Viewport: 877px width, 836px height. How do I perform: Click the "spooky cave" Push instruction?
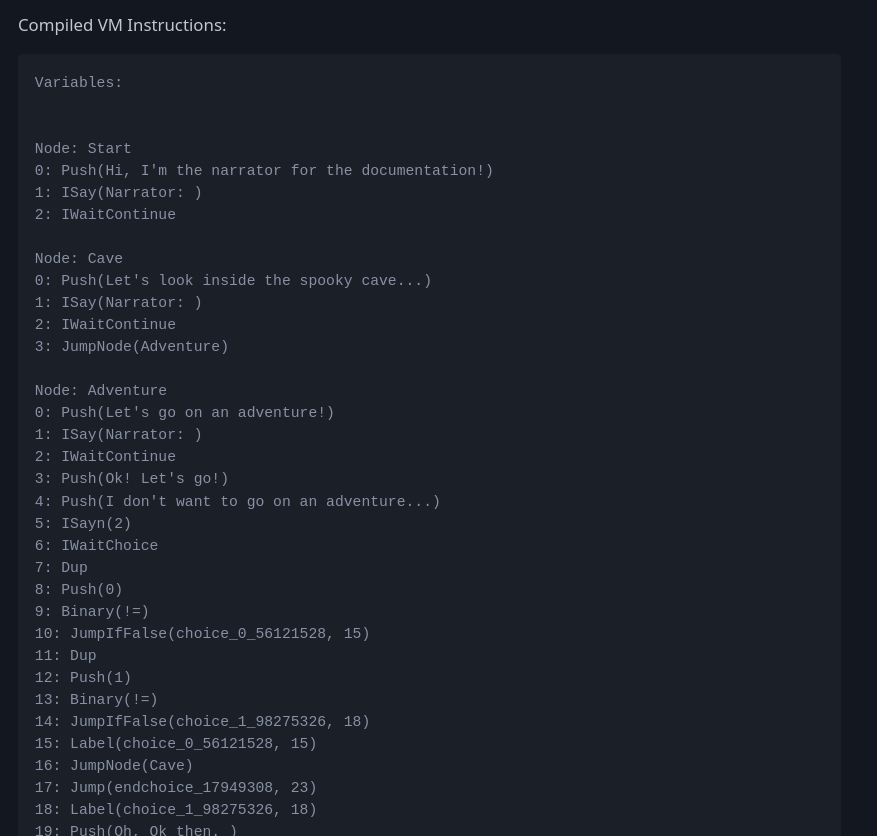click(233, 281)
